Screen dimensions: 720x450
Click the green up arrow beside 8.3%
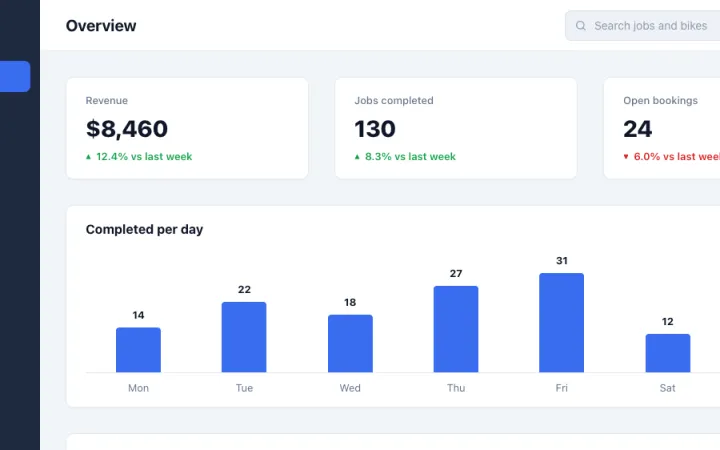coord(357,157)
